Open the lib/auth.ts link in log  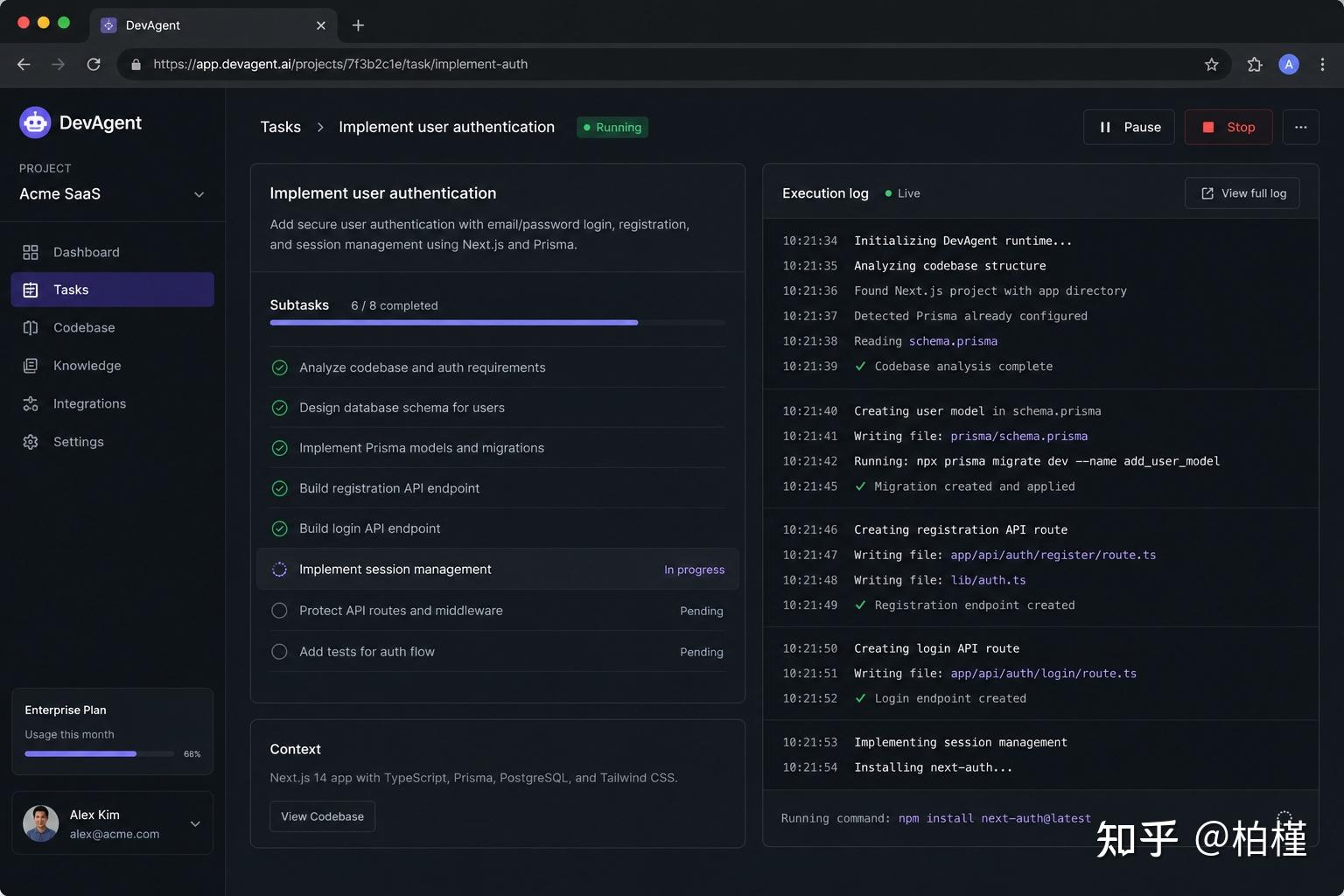(988, 580)
